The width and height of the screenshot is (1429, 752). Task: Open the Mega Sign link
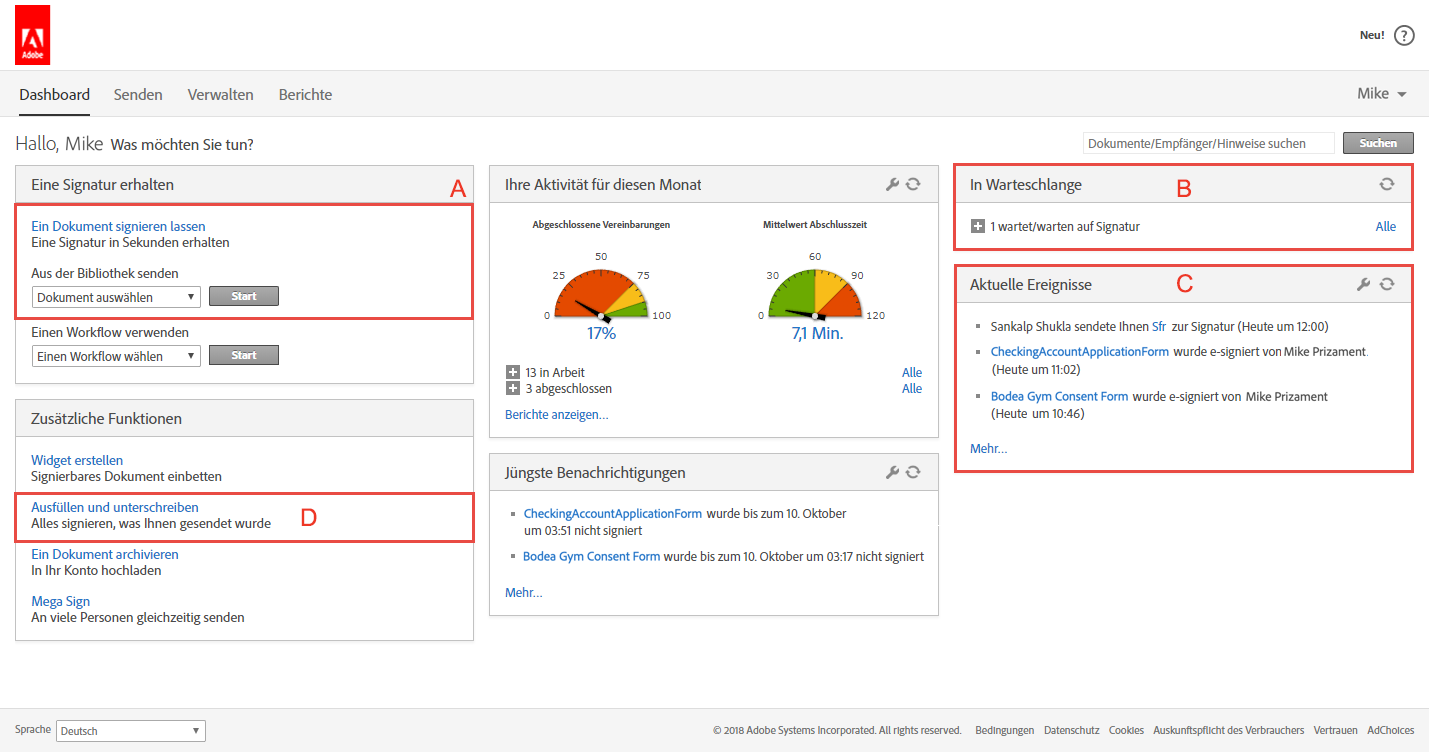(61, 601)
